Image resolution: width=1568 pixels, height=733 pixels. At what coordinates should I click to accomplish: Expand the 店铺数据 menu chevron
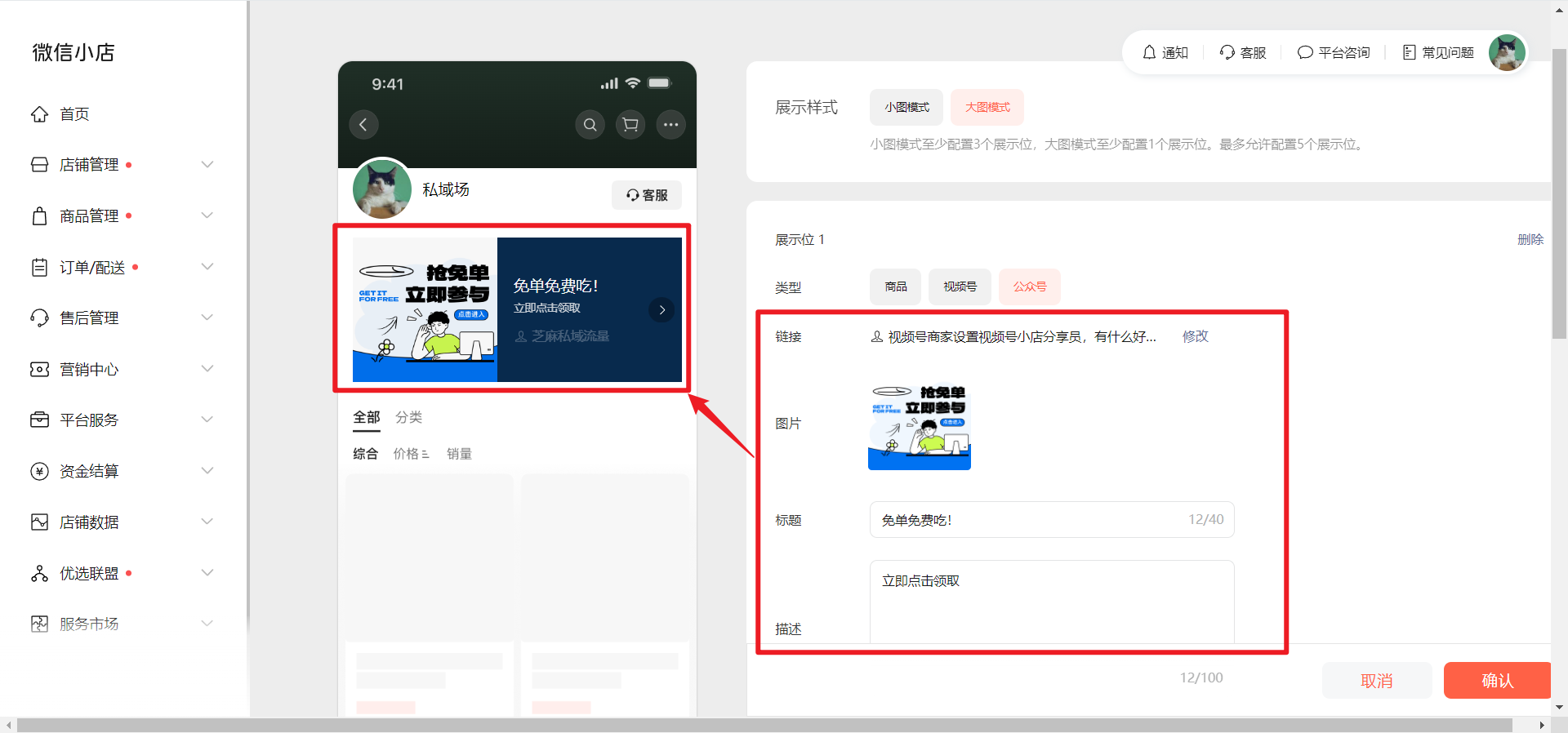pos(207,522)
